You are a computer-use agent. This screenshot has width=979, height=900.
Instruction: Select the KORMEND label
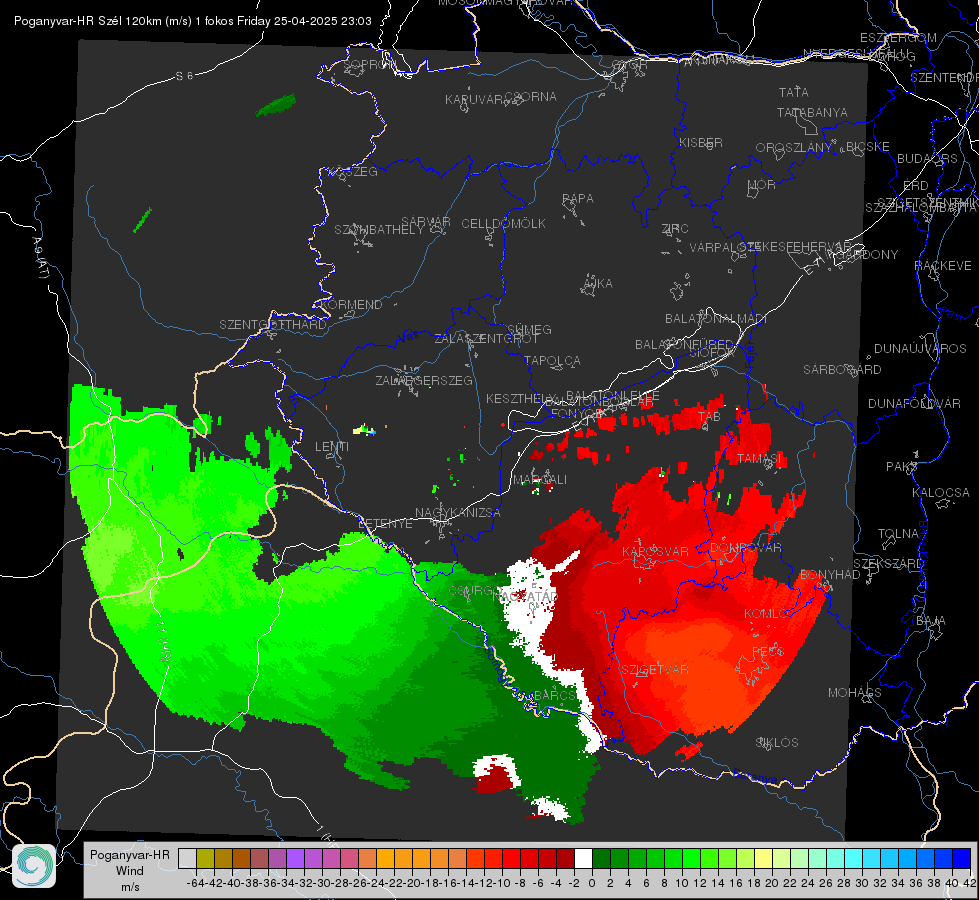pos(351,305)
